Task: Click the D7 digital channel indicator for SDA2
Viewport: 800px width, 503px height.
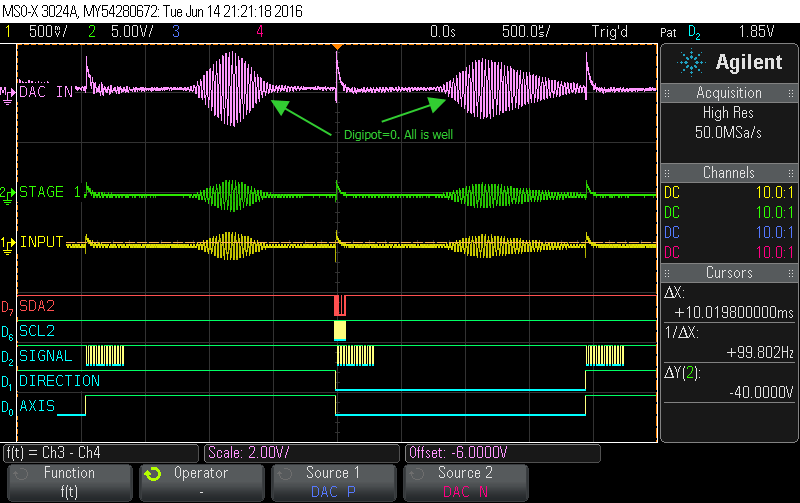Action: pos(8,304)
